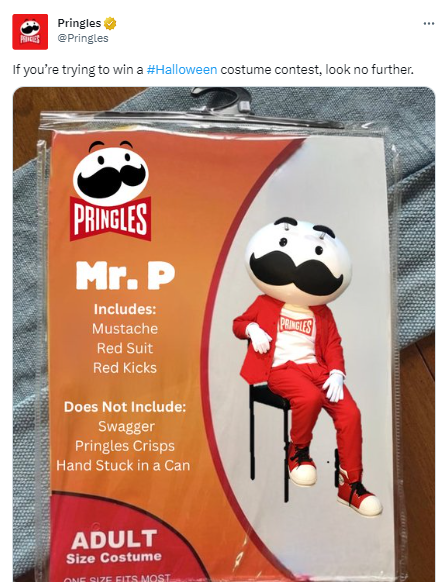Click the 'Includes:' heading in the image

tap(125, 309)
